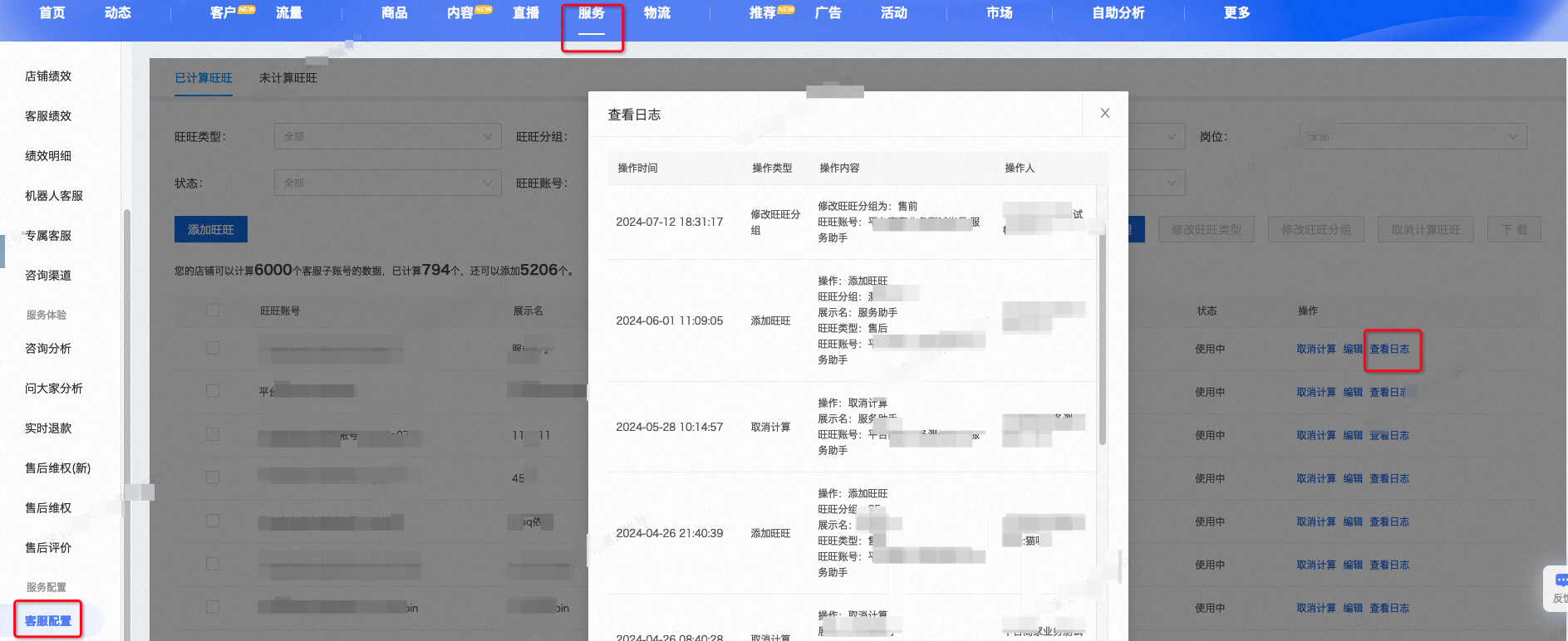Open 机器人客服 in the sidebar
1568x641 pixels.
(x=54, y=196)
